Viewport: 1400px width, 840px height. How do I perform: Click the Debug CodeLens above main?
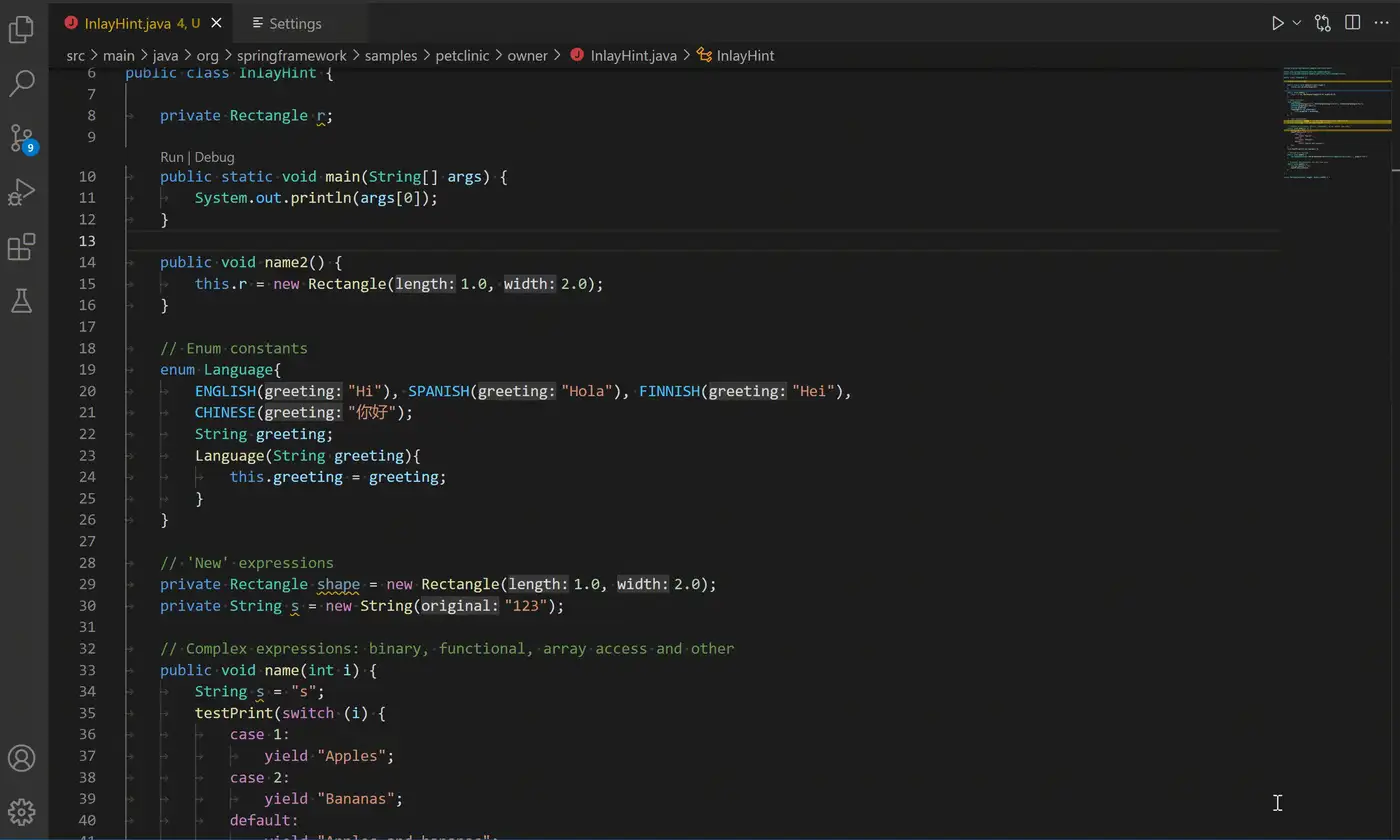click(x=214, y=157)
